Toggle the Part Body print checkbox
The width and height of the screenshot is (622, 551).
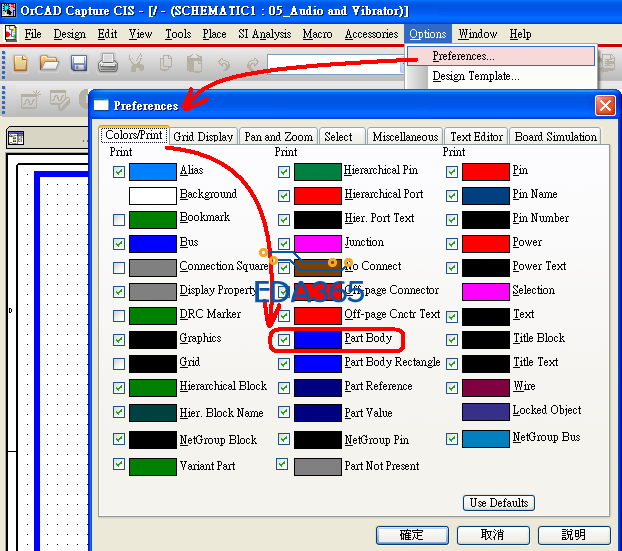tap(284, 340)
